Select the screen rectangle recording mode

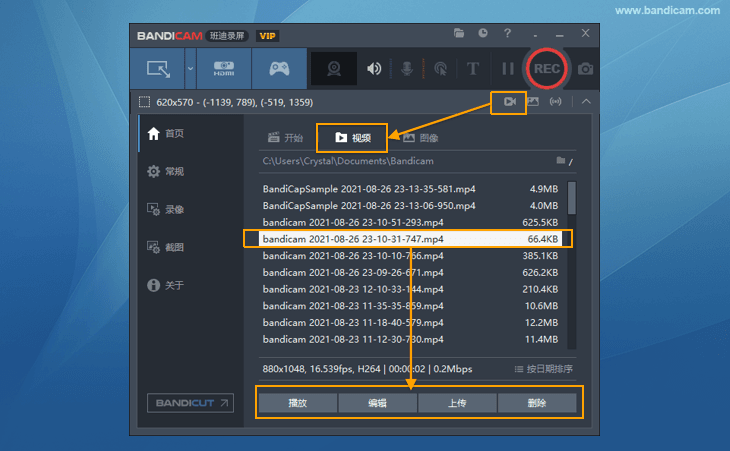(x=158, y=69)
